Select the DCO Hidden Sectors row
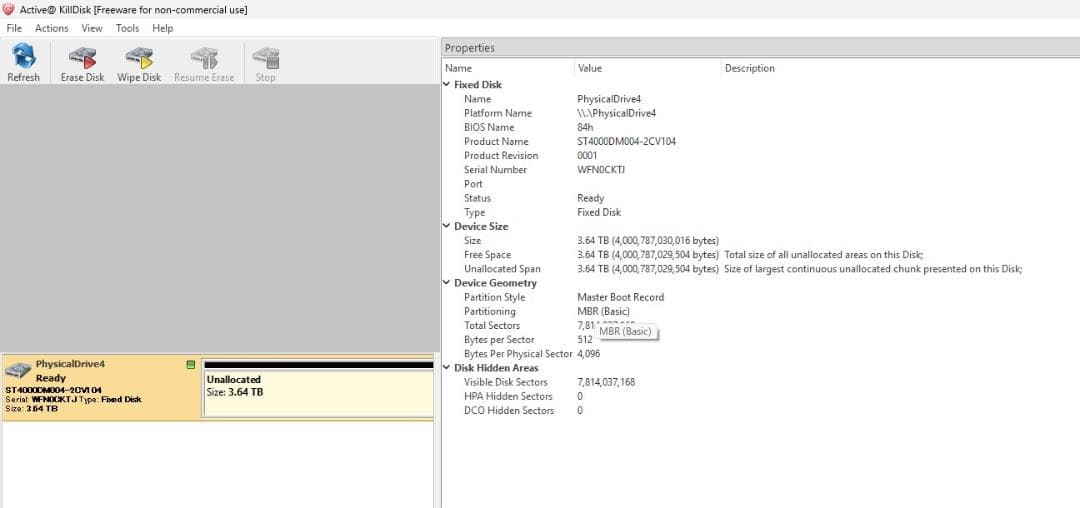 pos(760,410)
